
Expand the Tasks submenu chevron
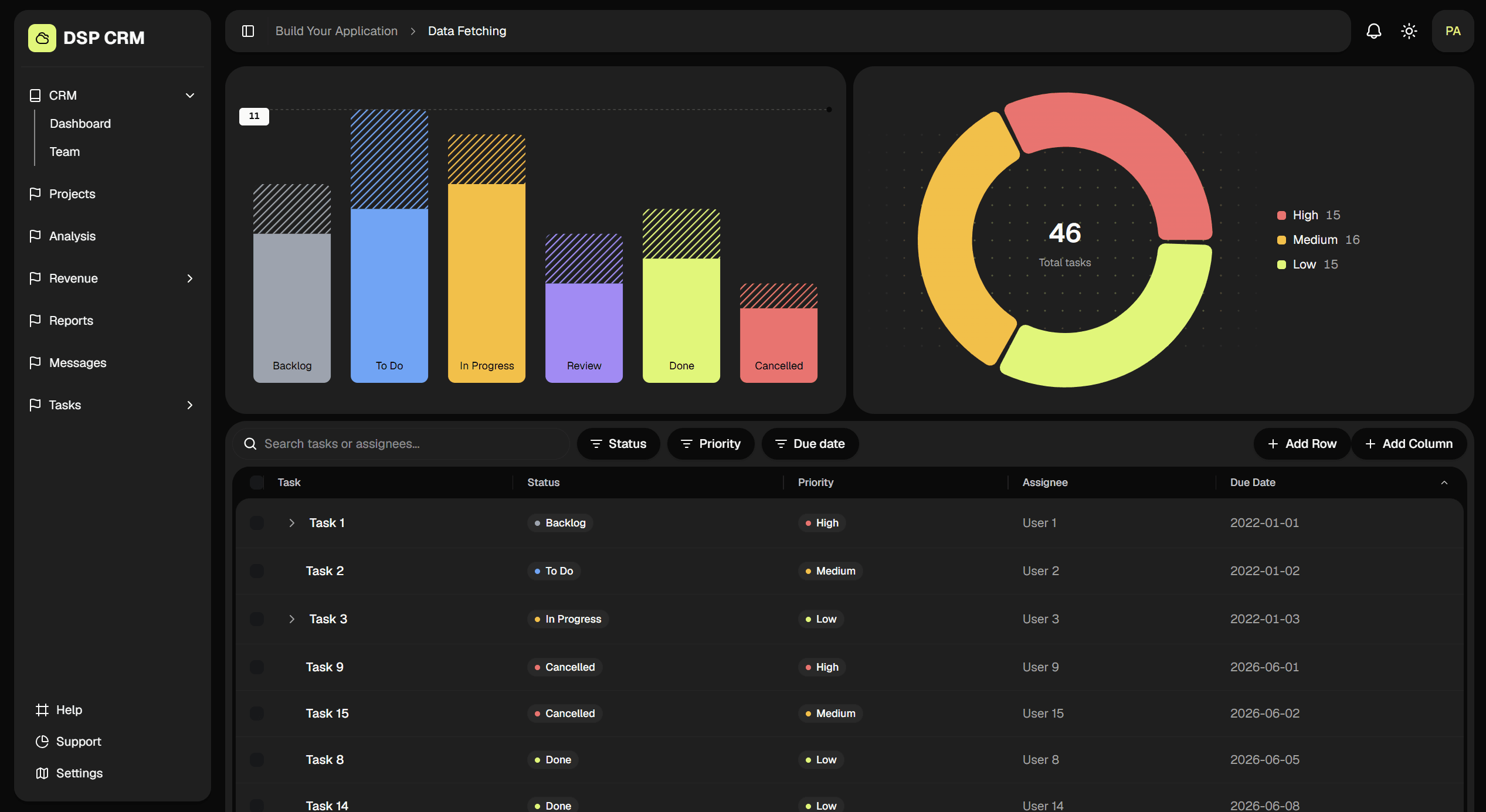tap(190, 405)
